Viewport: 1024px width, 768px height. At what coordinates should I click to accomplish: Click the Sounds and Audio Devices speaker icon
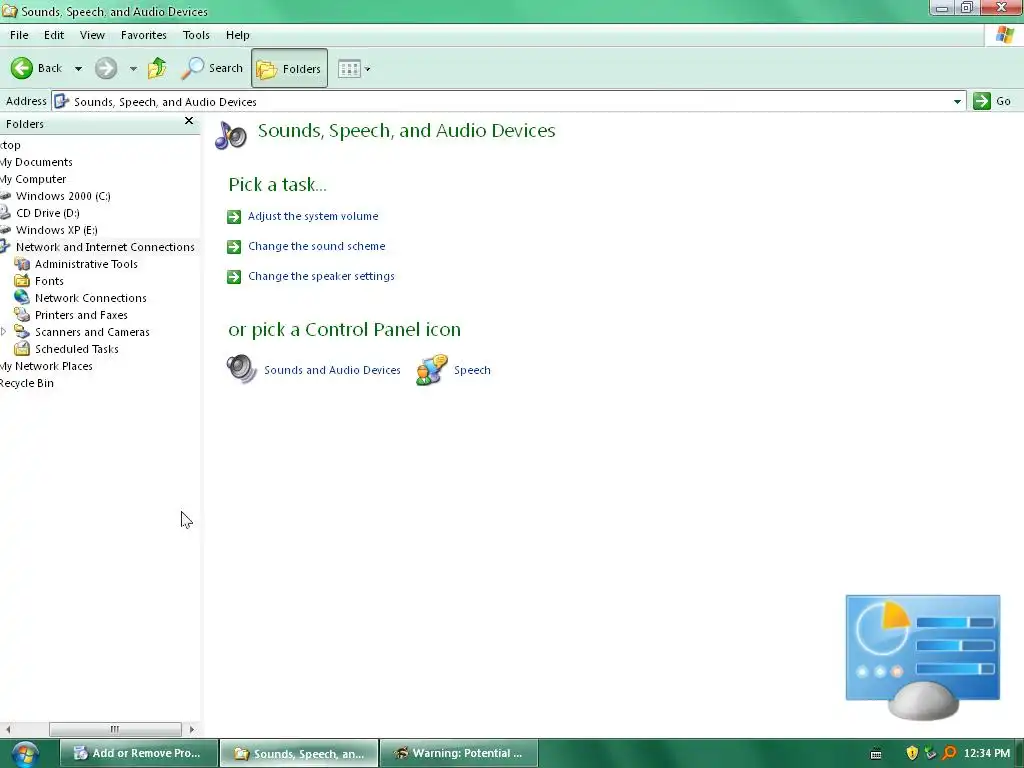(x=242, y=369)
